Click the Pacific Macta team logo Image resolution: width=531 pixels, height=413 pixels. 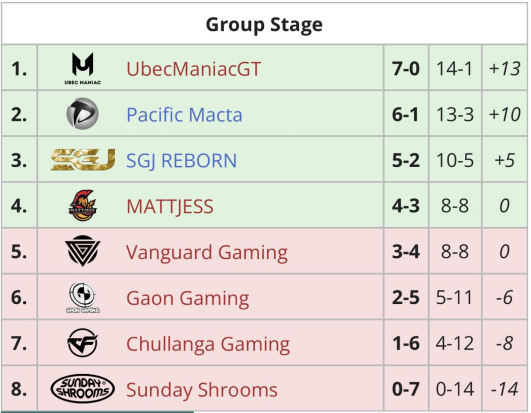[83, 114]
